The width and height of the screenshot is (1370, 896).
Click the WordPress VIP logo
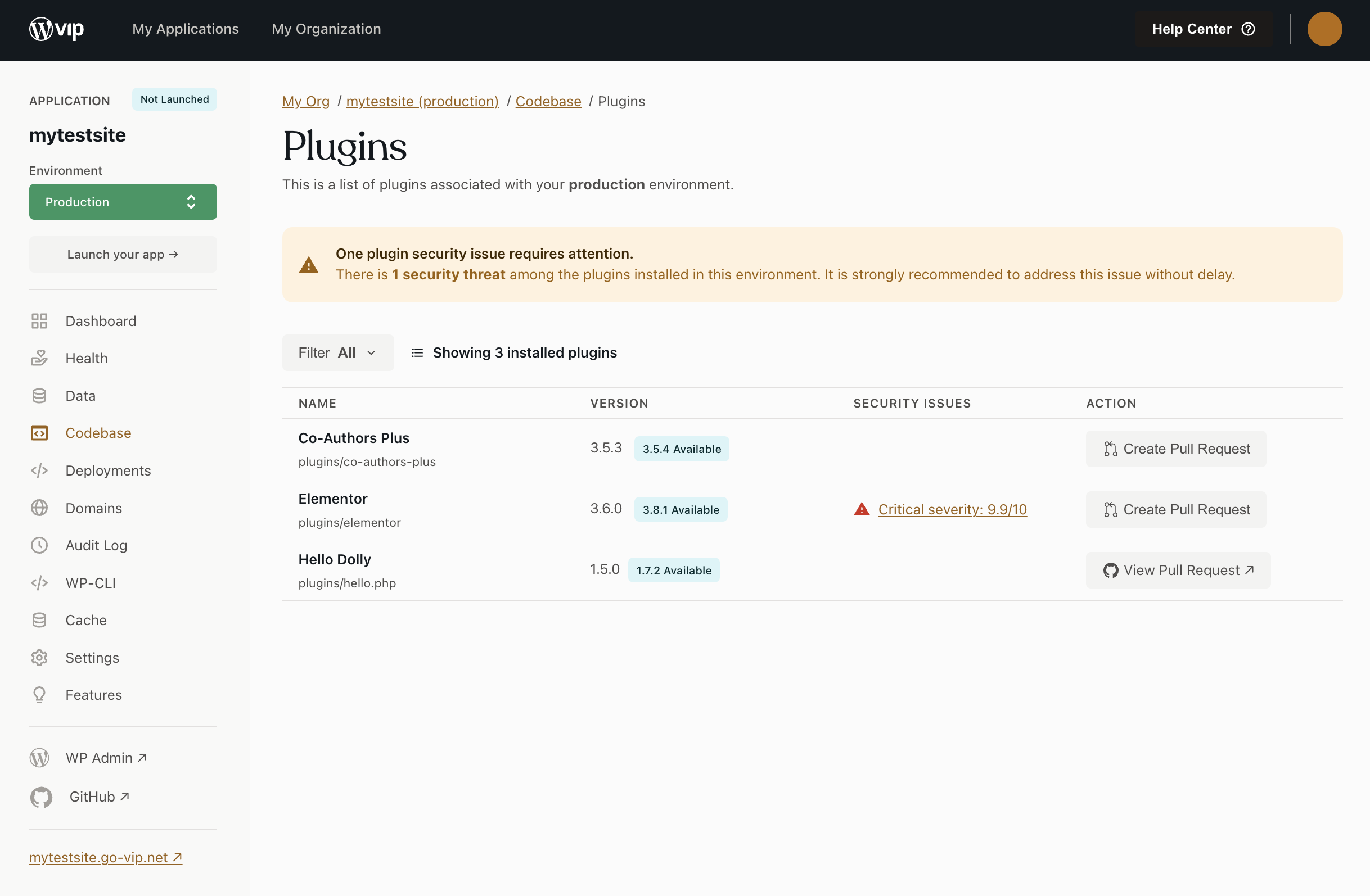point(56,29)
